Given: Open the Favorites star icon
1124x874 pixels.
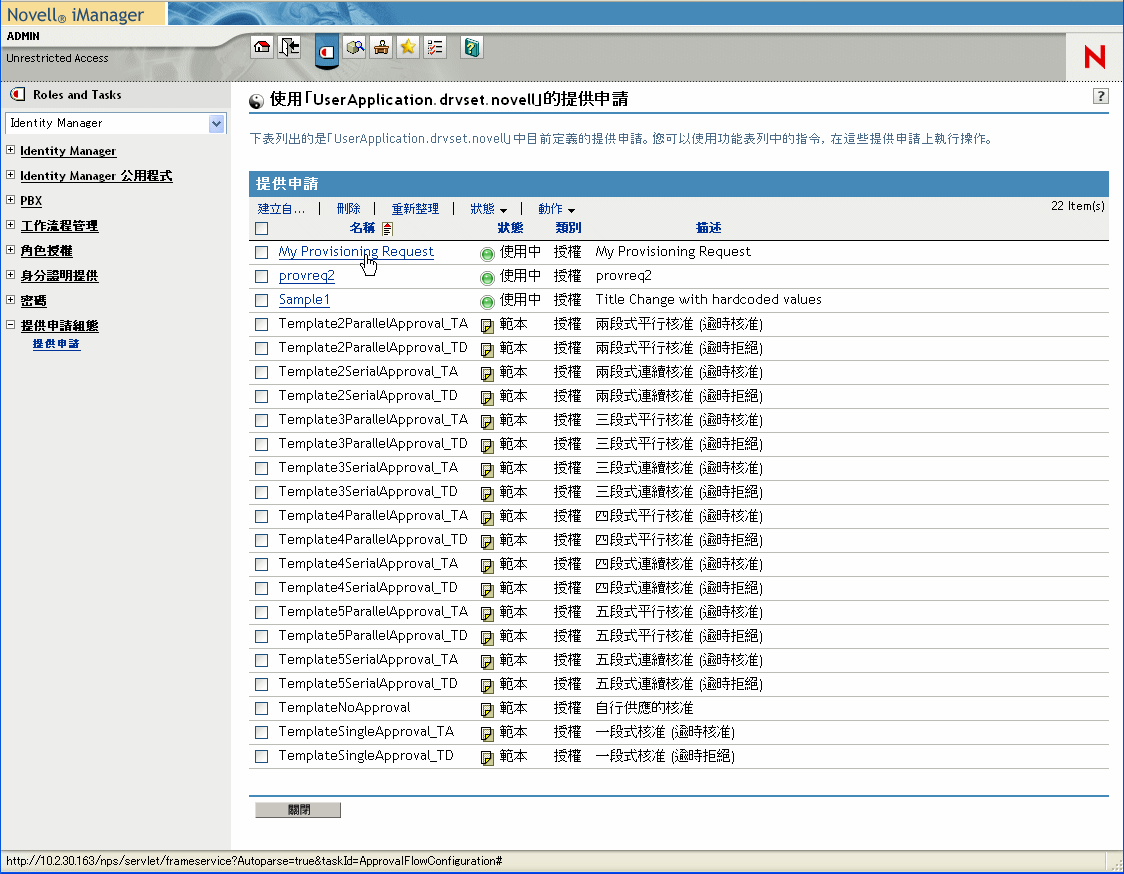Looking at the screenshot, I should click(408, 47).
